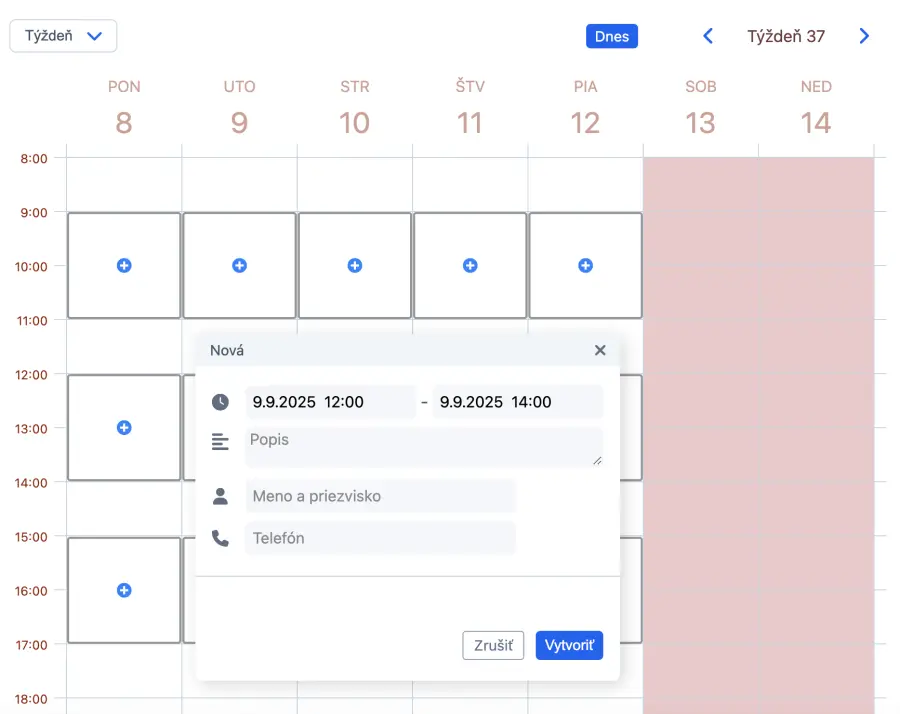Cancel with the Zrušiť button

[493, 645]
